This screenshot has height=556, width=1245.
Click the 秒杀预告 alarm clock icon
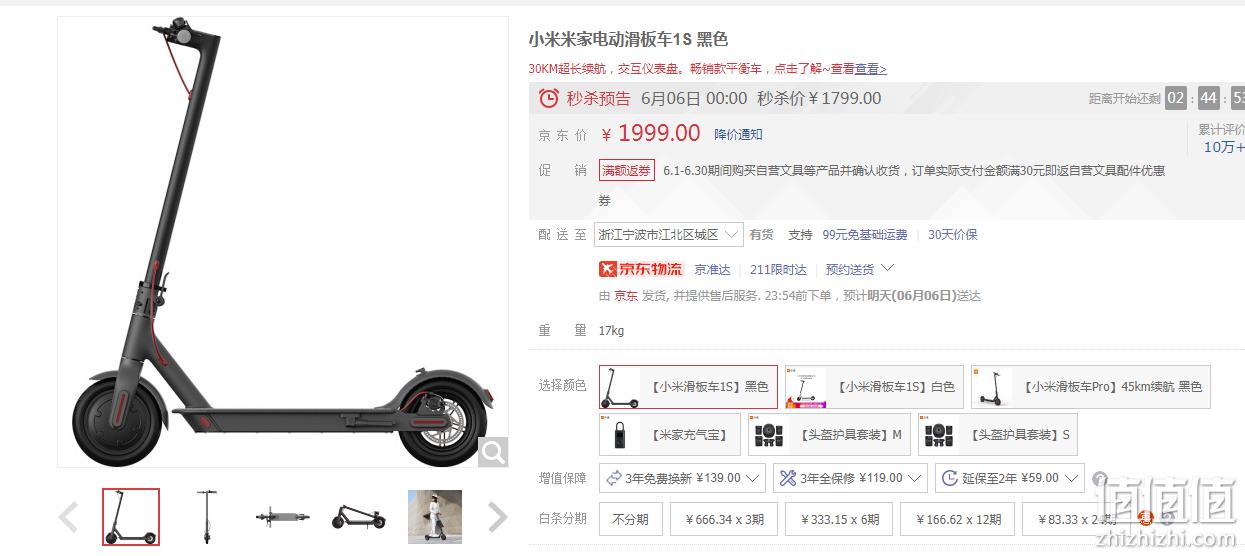549,98
